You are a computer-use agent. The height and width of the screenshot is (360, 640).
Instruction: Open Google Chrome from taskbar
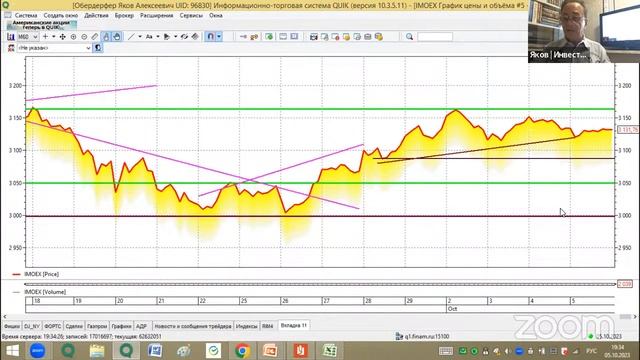(242, 351)
